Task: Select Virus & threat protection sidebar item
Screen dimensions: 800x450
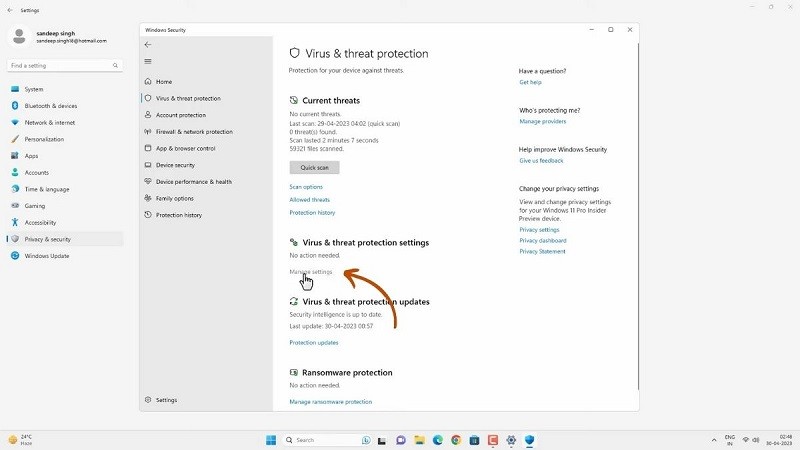Action: coord(188,98)
